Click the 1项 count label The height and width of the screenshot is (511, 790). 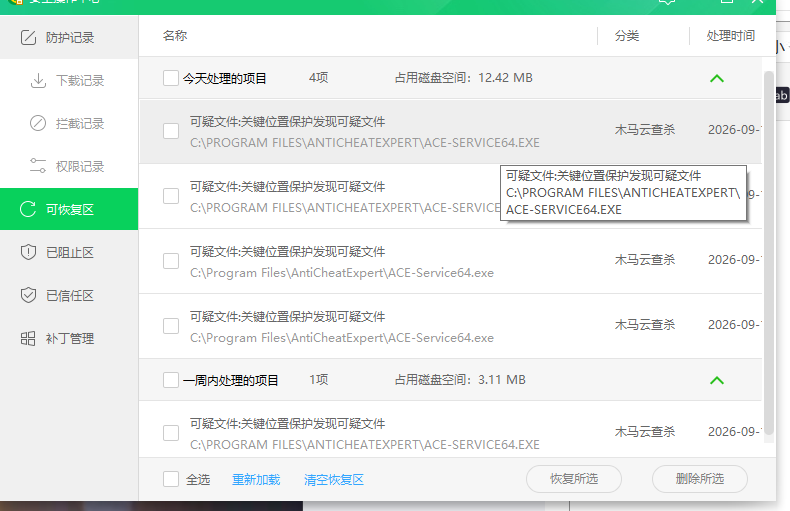pos(318,379)
